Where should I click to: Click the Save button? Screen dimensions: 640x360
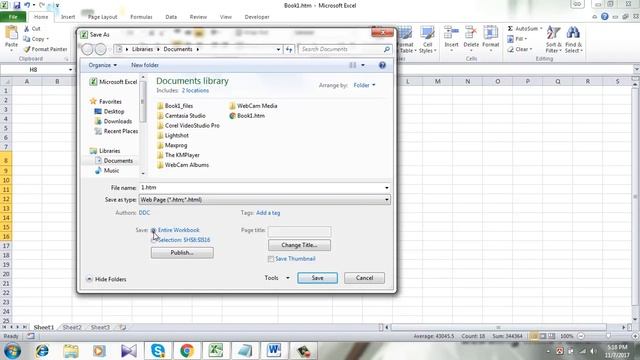(x=317, y=278)
